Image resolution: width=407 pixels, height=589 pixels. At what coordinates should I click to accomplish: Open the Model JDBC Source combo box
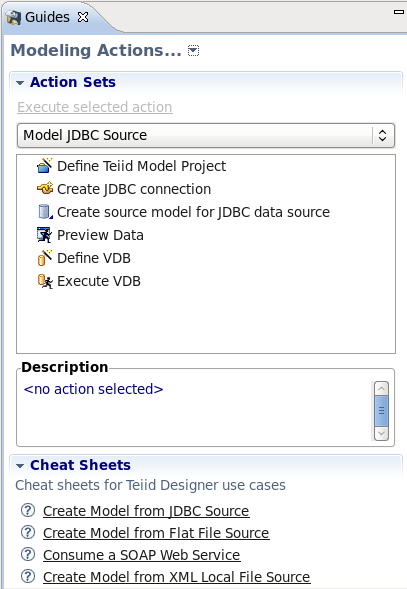point(206,135)
